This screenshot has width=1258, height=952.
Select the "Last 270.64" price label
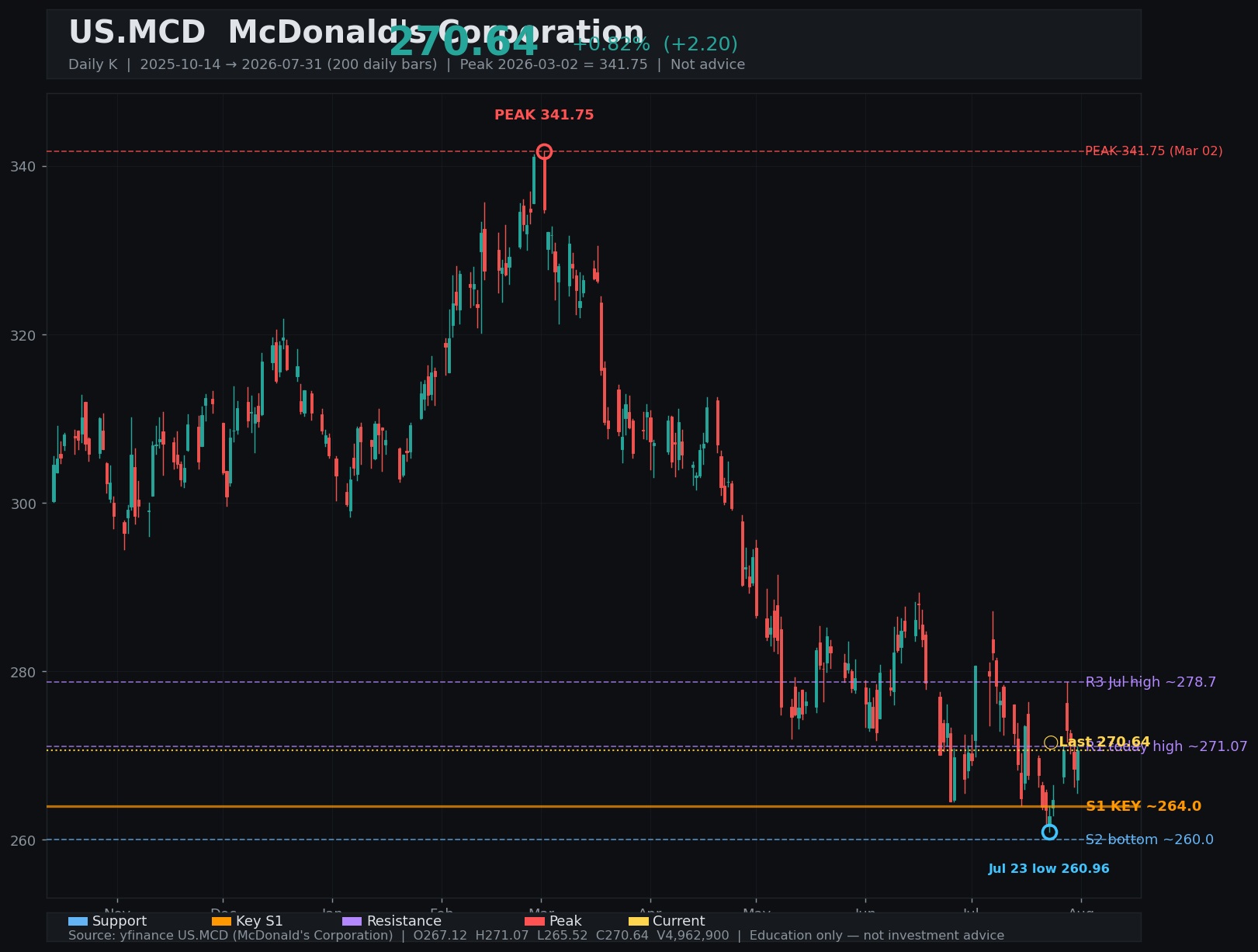click(x=1104, y=743)
